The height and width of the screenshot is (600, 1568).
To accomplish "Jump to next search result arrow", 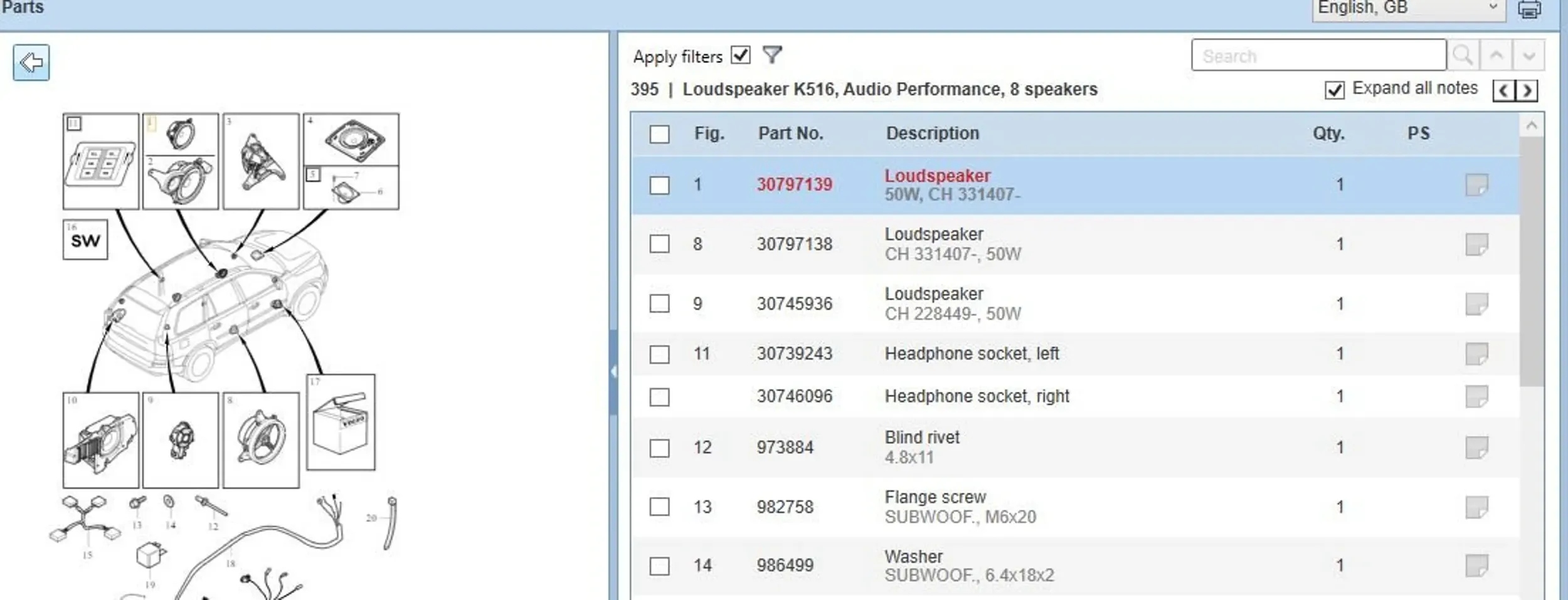I will click(x=1528, y=56).
